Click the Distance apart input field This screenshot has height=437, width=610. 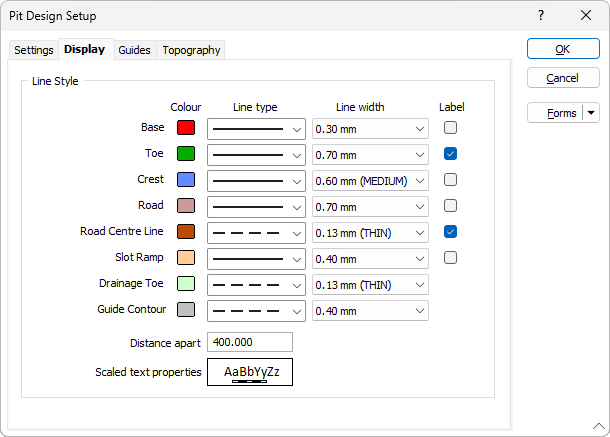[x=250, y=342]
